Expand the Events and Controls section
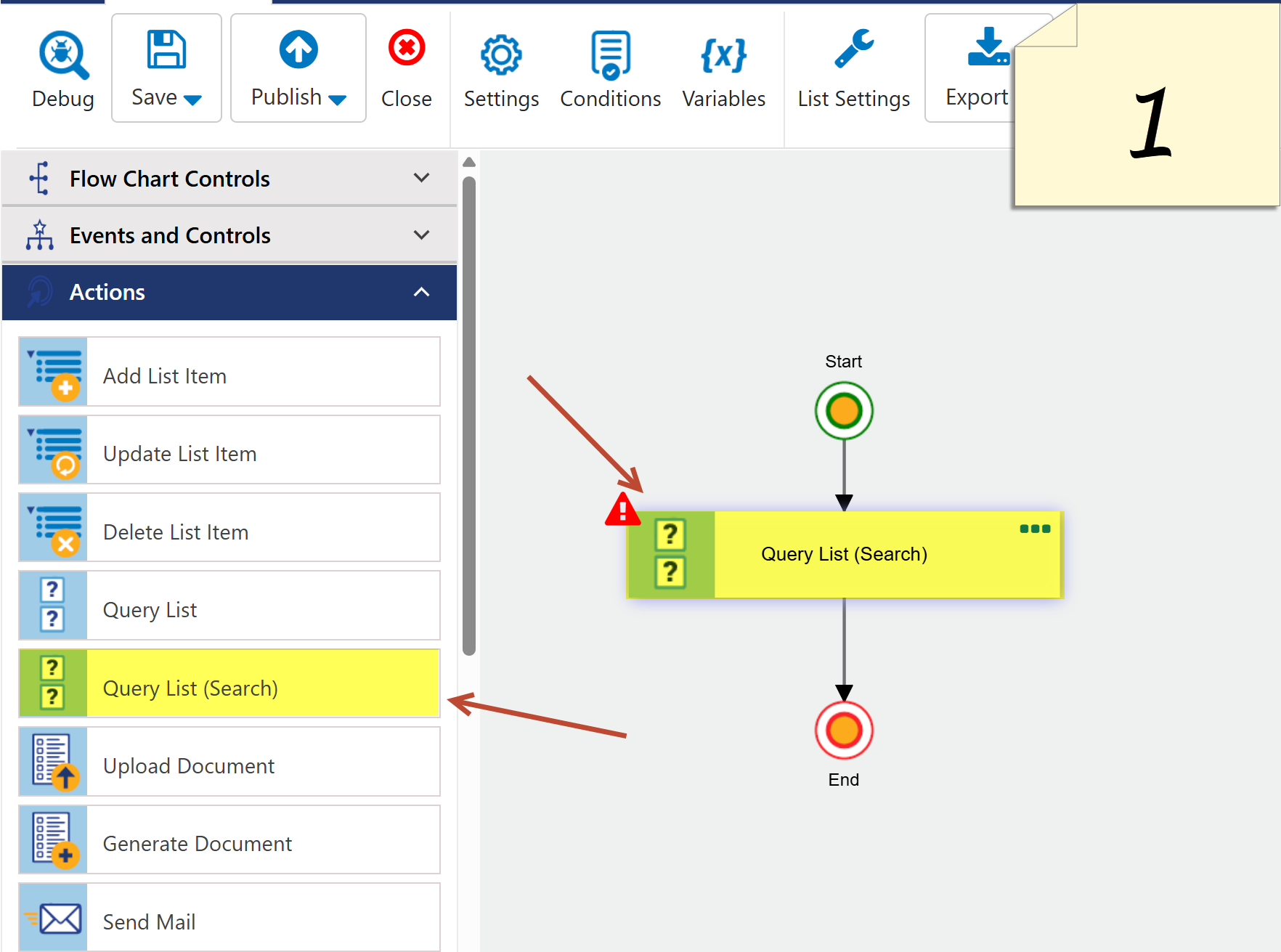Screen dimensions: 1281x952 (x=421, y=235)
